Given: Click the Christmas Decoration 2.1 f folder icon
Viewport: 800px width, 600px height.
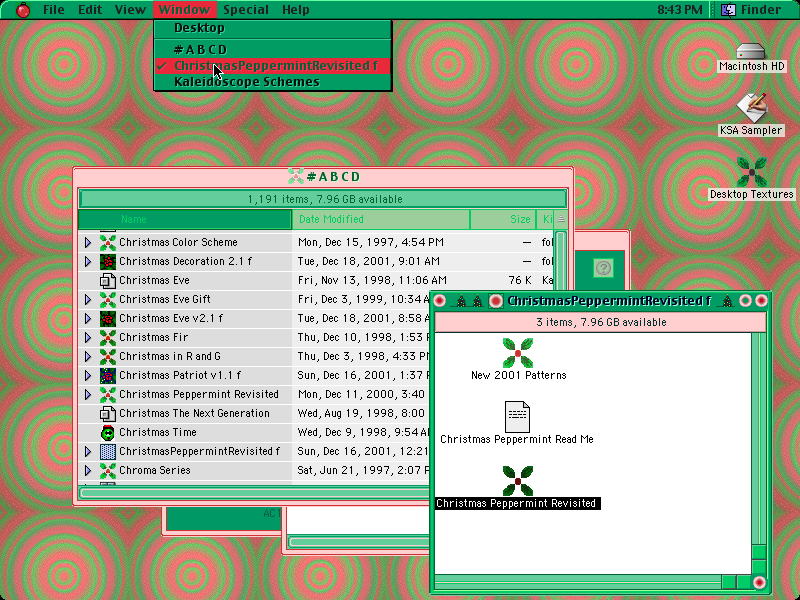Looking at the screenshot, I should pos(108,261).
